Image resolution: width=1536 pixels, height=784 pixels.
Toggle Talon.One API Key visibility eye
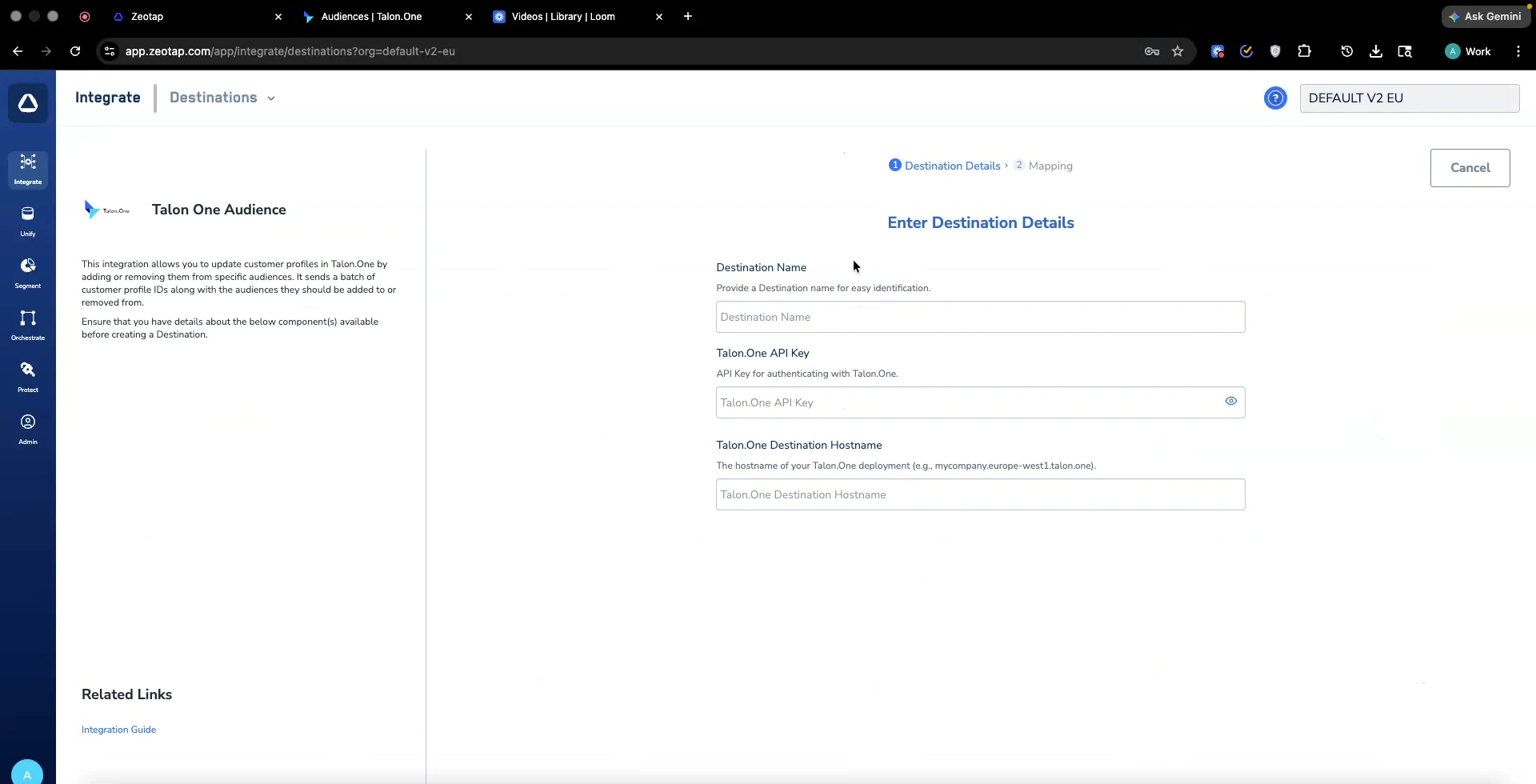pos(1231,402)
